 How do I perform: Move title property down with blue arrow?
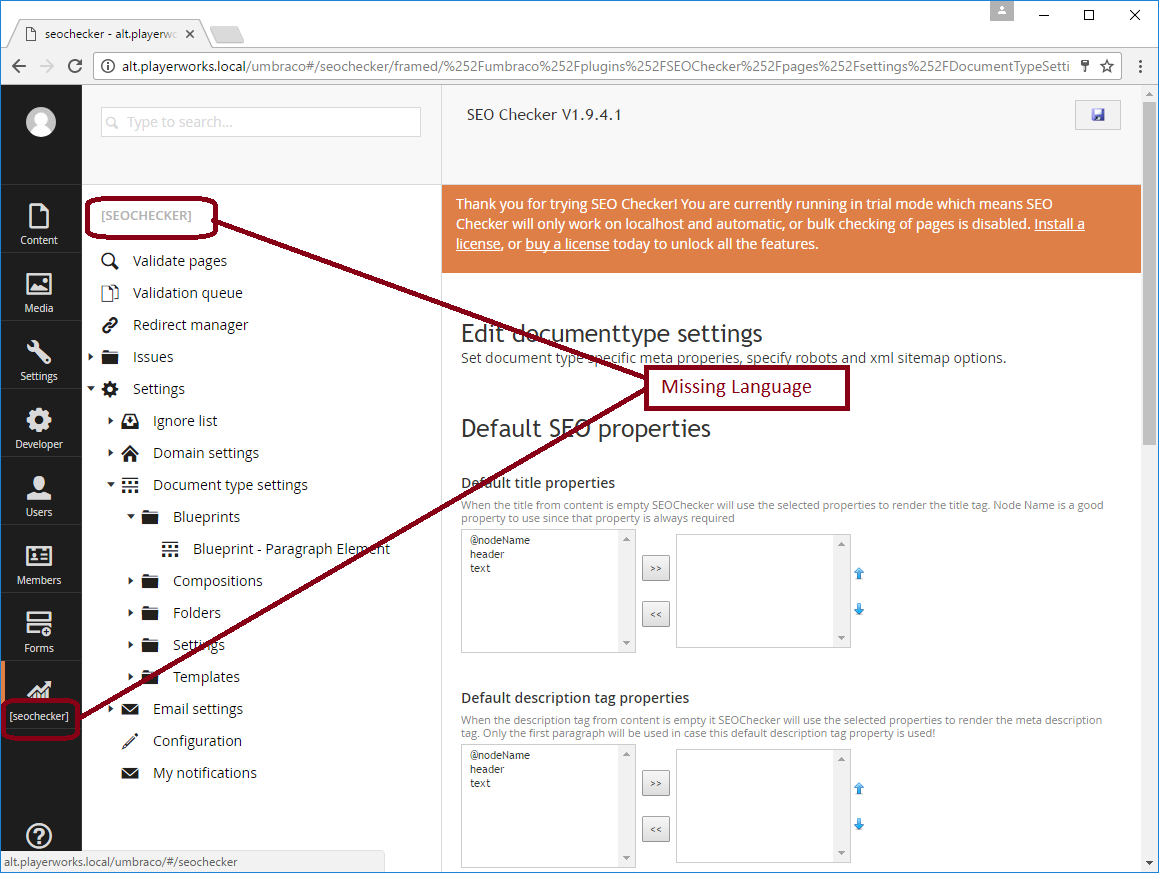859,609
